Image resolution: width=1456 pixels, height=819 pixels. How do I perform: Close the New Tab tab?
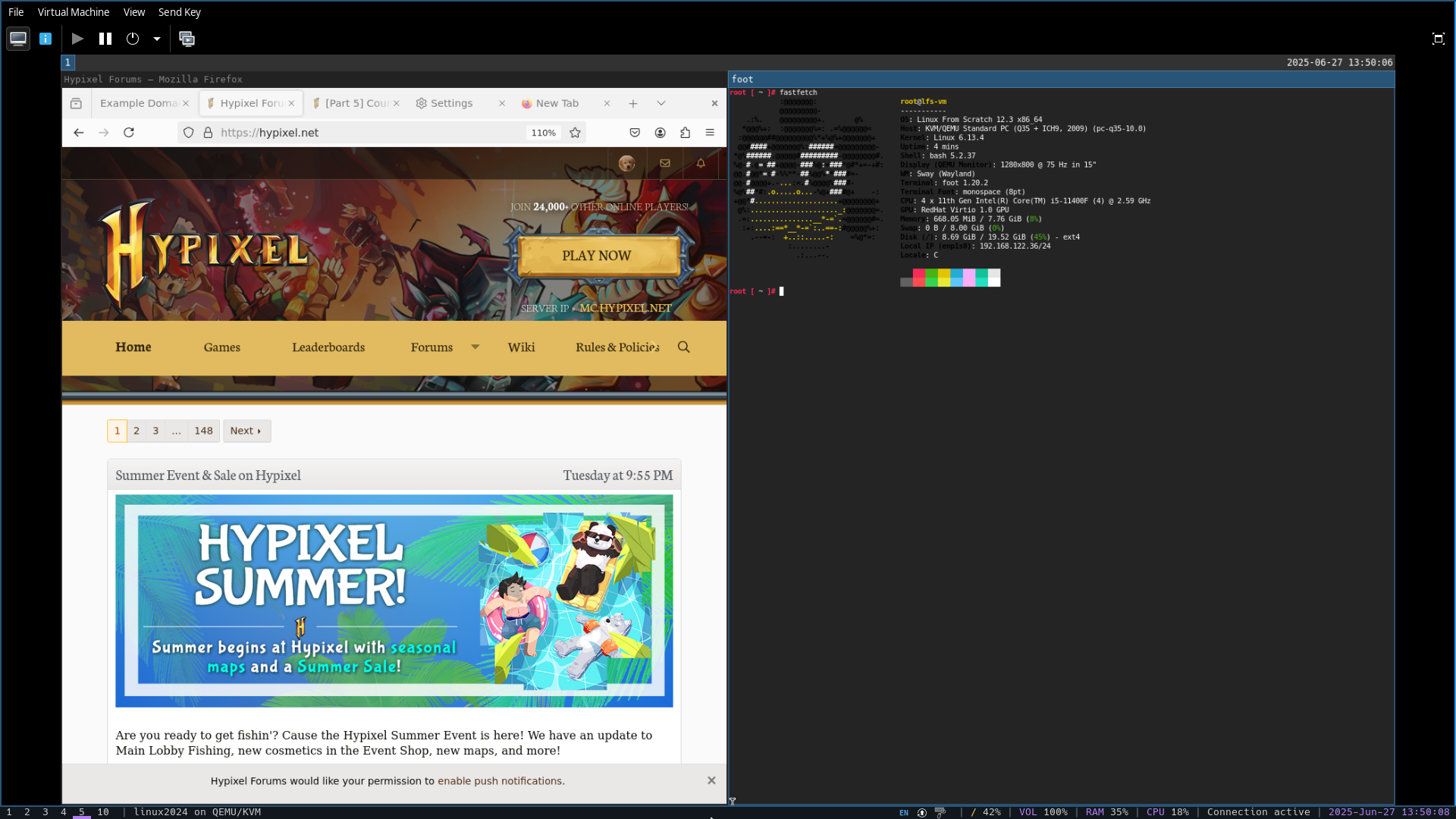click(607, 103)
